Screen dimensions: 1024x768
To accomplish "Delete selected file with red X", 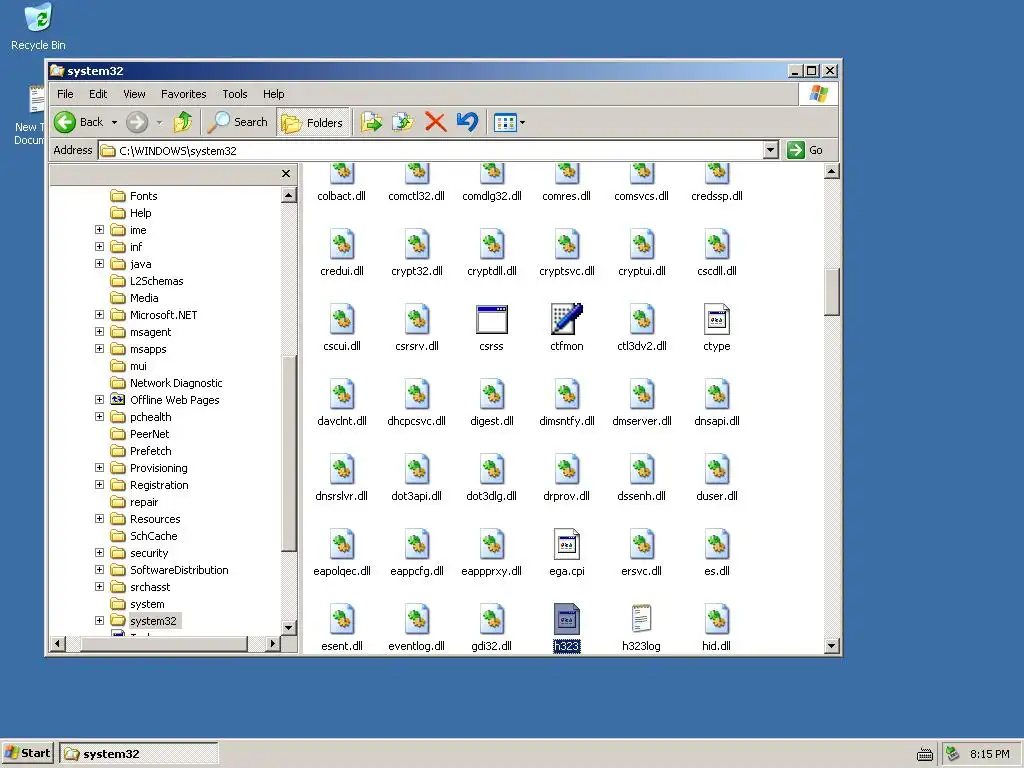I will [x=435, y=122].
